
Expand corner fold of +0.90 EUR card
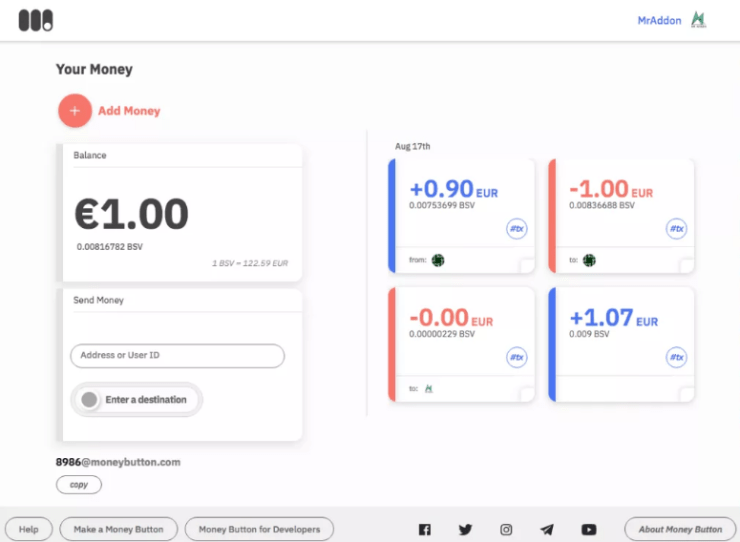tap(527, 265)
